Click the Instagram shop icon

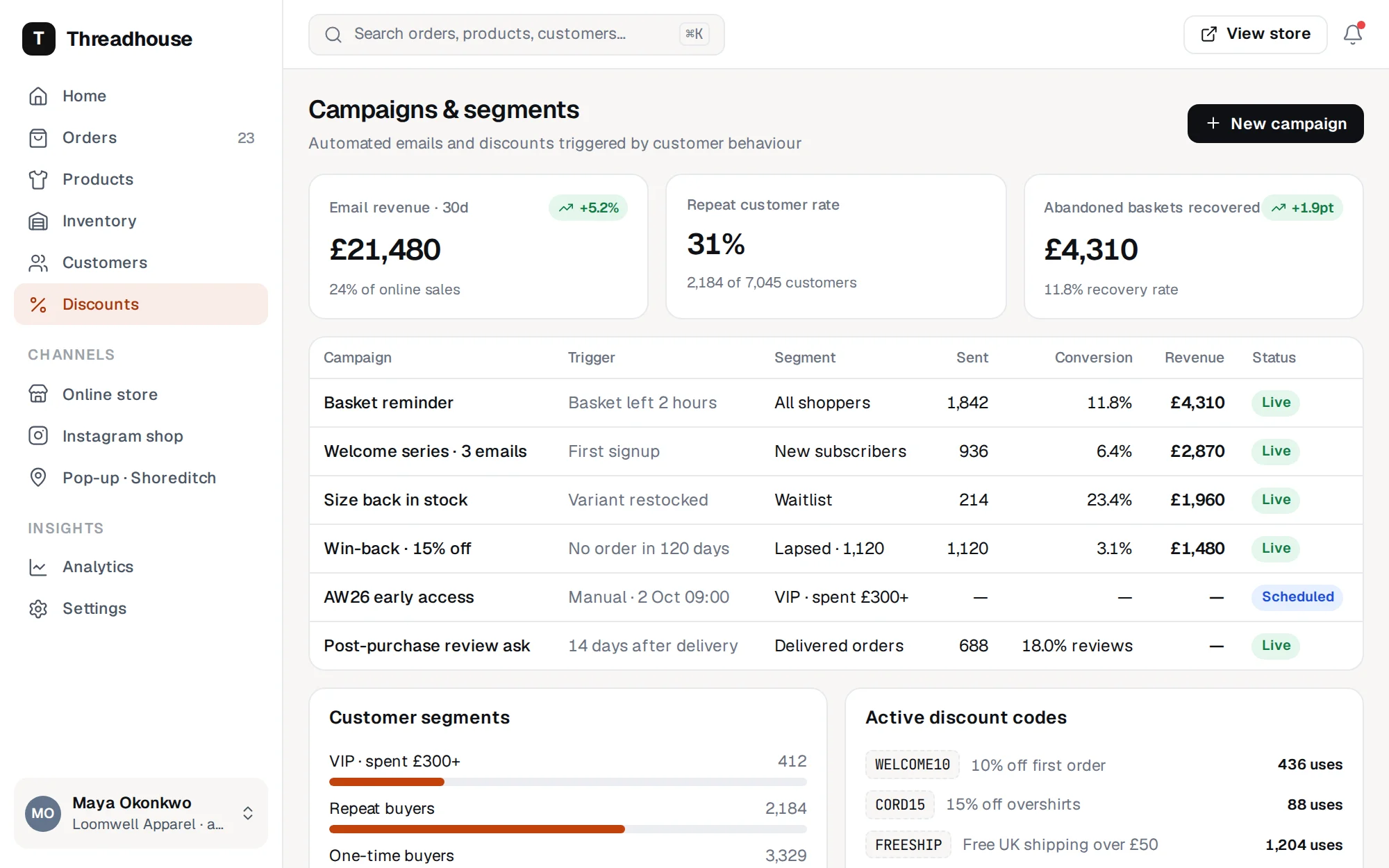pyautogui.click(x=38, y=436)
